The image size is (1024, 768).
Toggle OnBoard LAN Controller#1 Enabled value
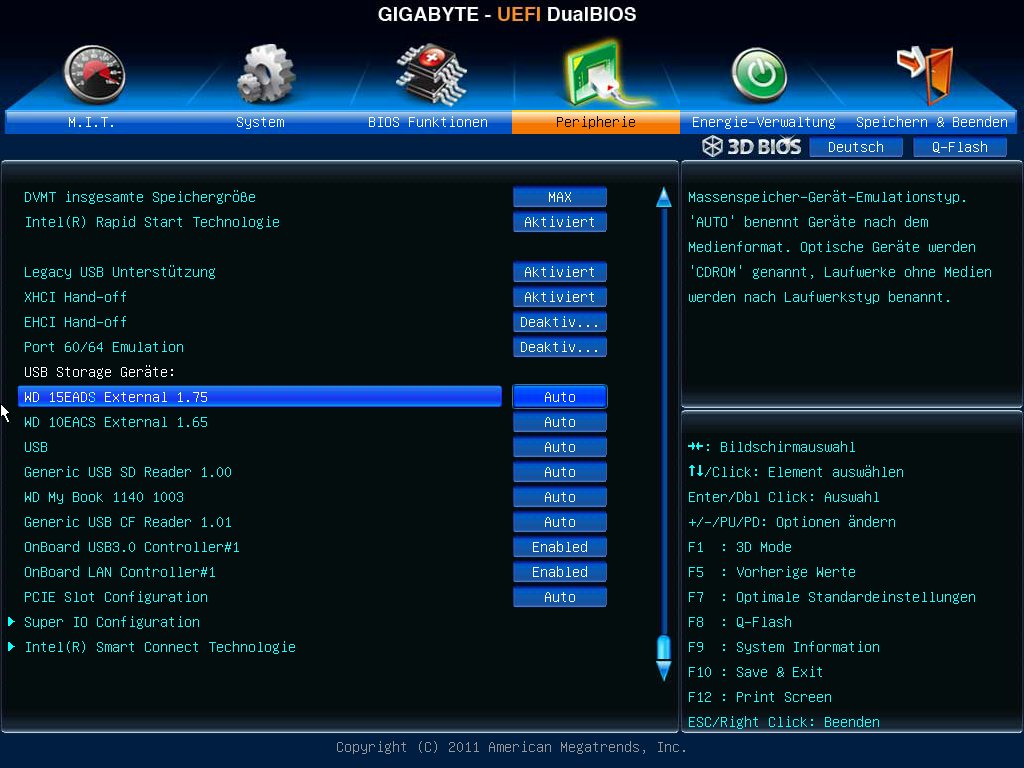pos(560,571)
